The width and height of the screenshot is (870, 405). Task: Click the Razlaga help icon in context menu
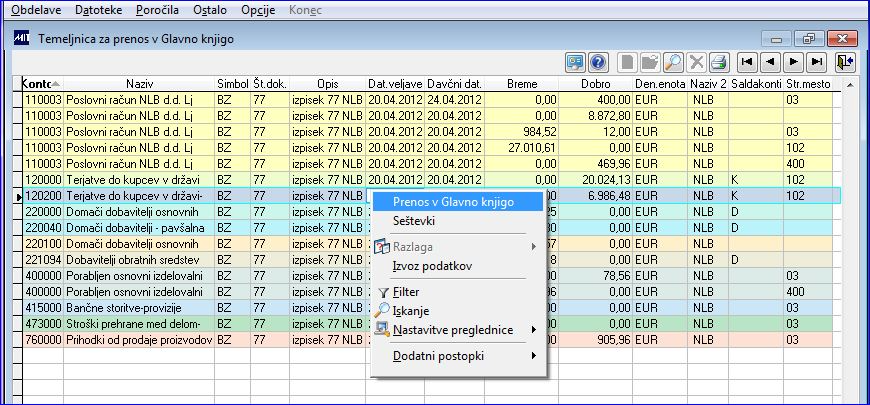[382, 247]
